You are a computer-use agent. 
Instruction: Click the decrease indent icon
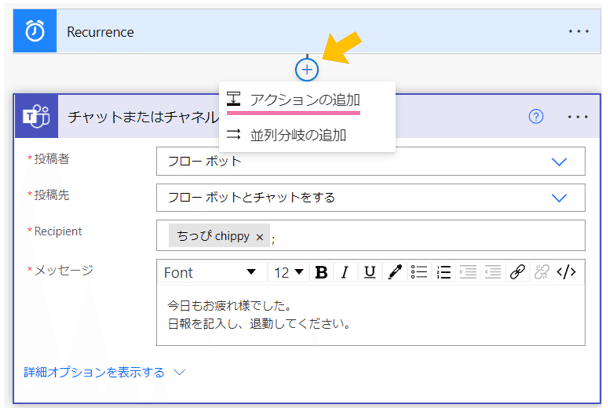pyautogui.click(x=493, y=272)
